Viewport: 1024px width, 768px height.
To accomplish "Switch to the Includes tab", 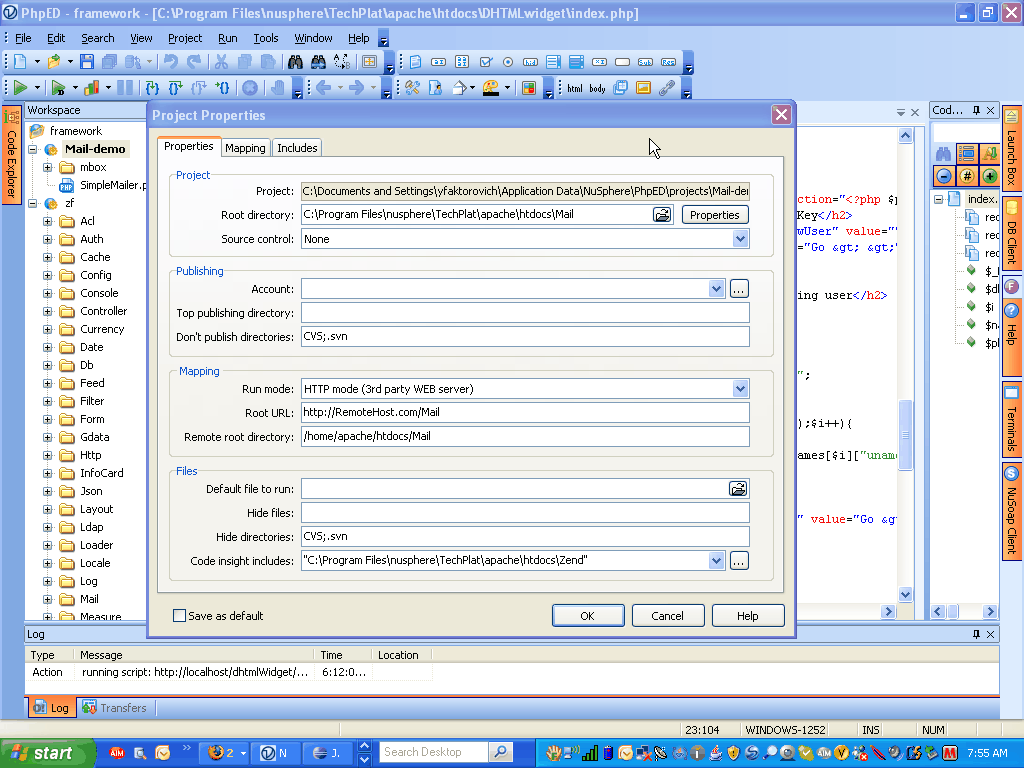I will click(297, 148).
